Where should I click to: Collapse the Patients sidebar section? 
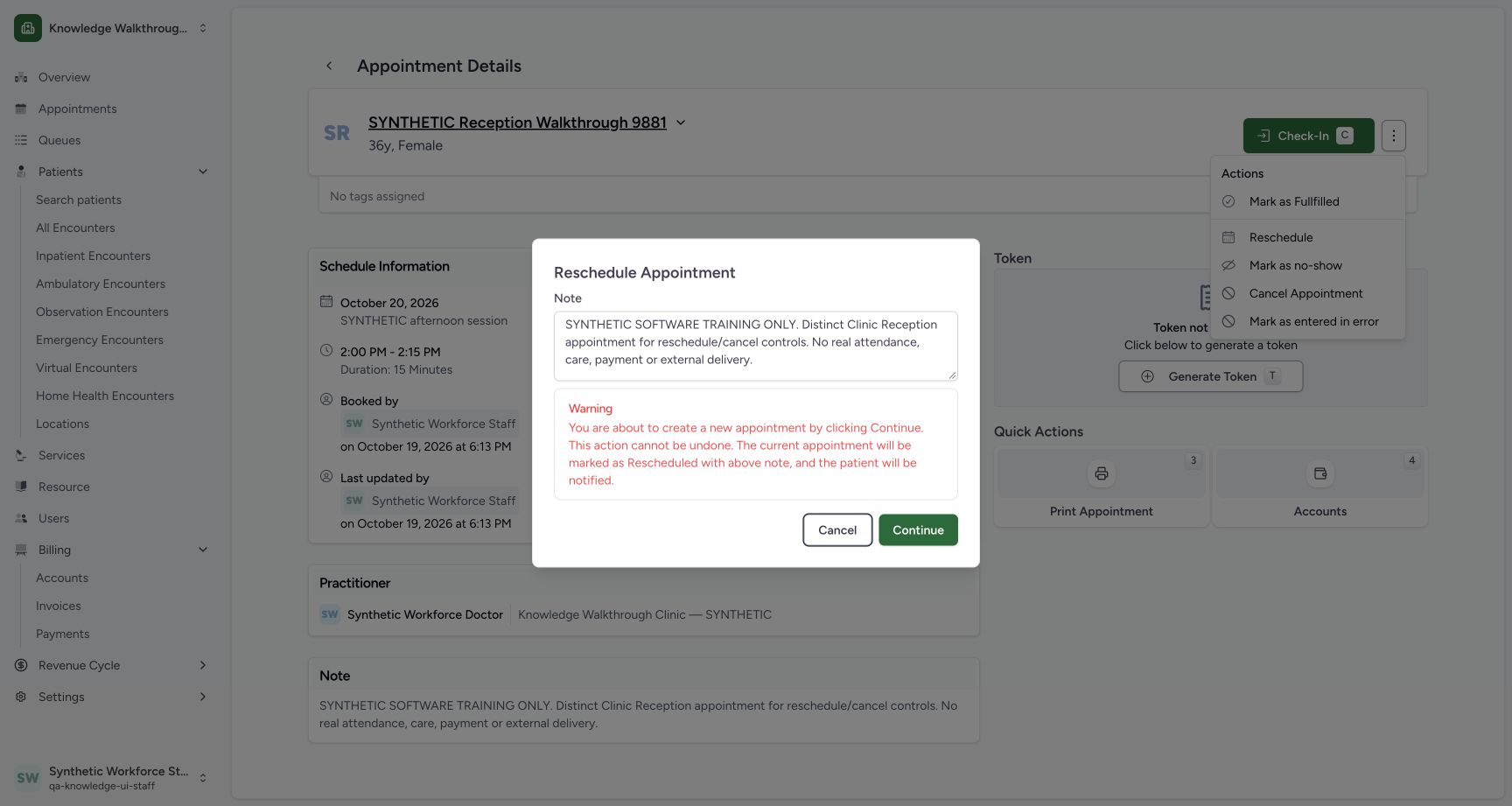[x=203, y=172]
